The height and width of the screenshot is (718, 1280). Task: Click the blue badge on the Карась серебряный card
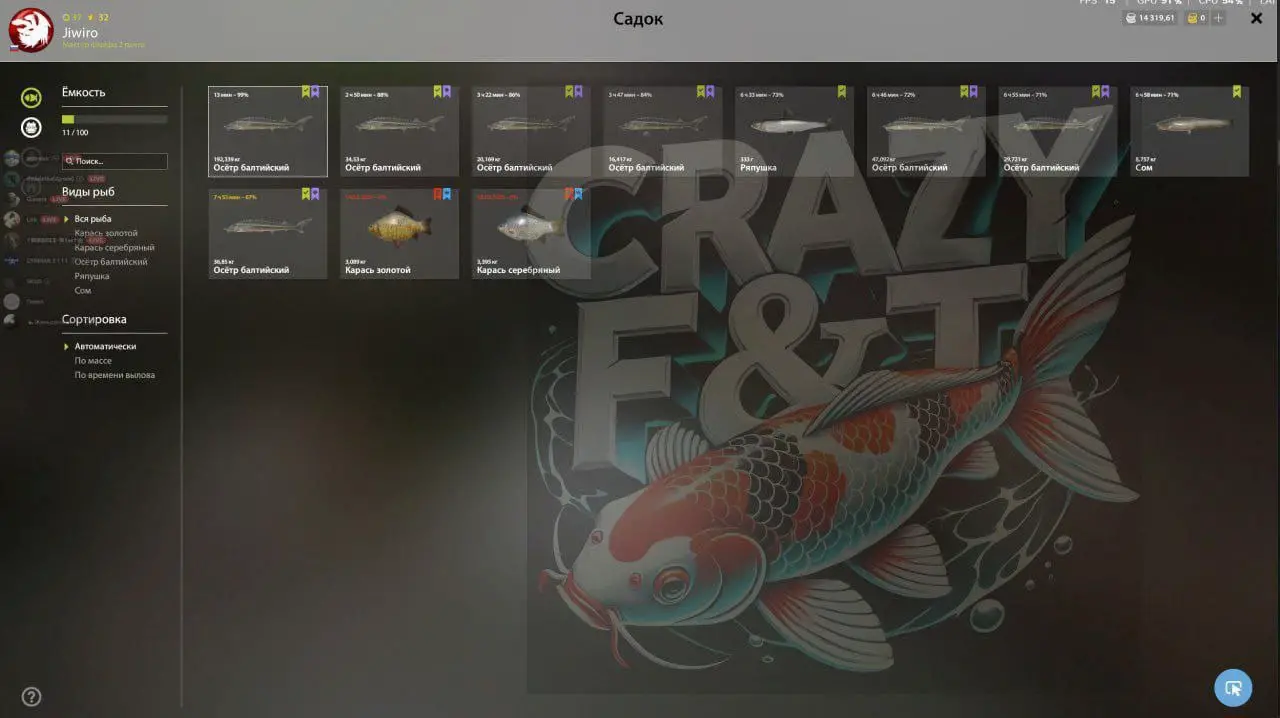[579, 194]
